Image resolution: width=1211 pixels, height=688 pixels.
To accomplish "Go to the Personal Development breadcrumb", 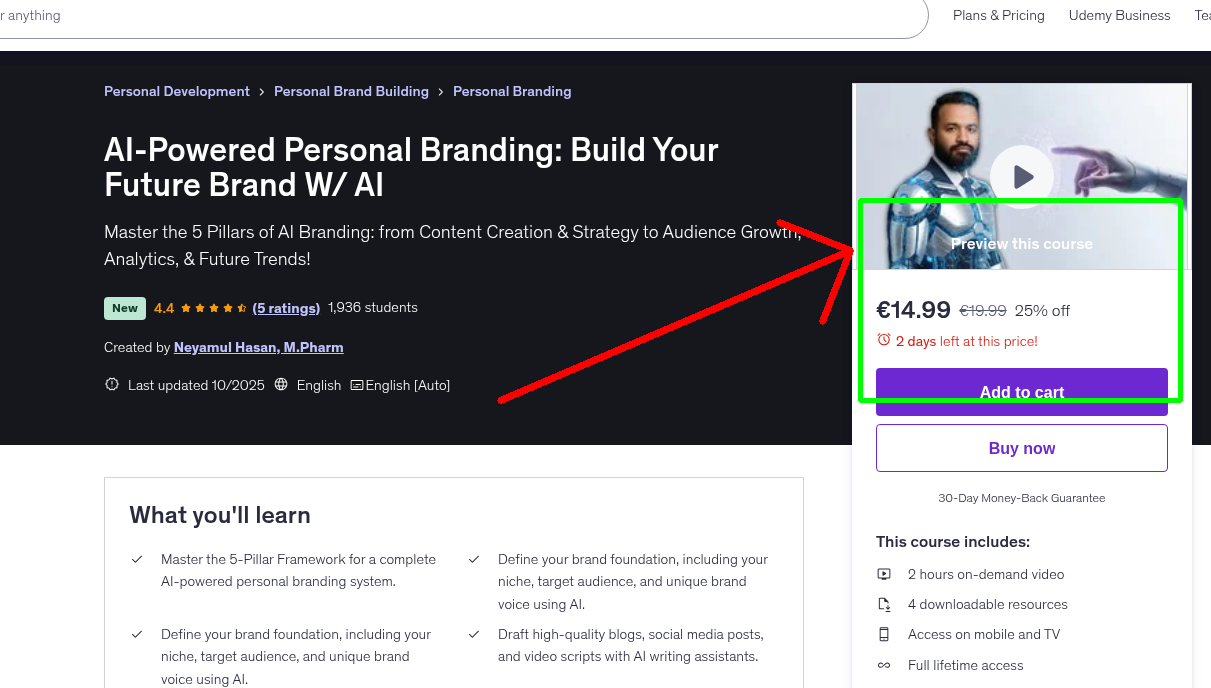I will click(x=176, y=91).
